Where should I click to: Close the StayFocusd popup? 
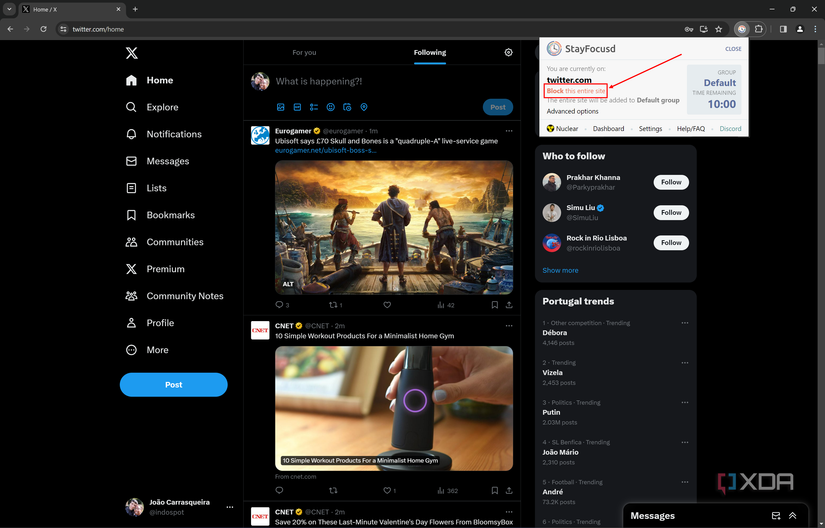pos(733,49)
